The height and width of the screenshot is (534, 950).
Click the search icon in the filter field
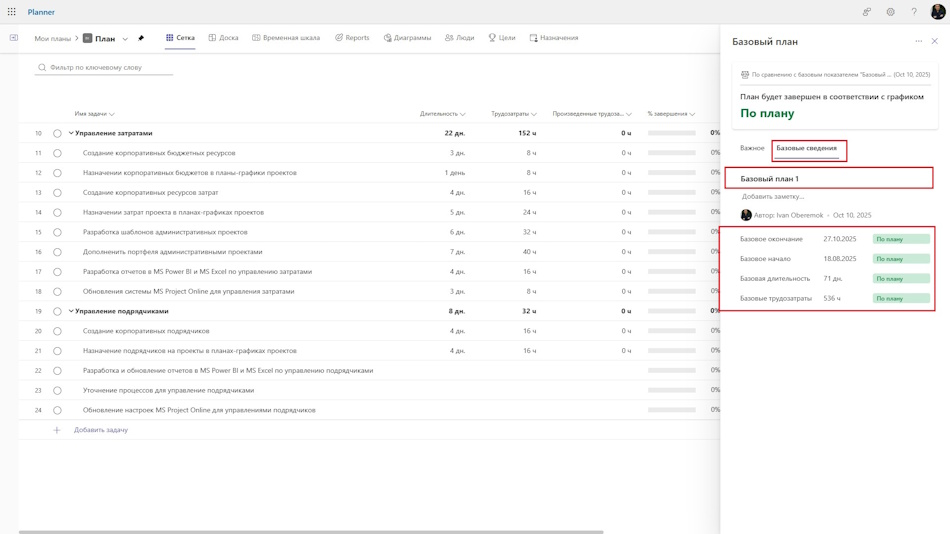(x=42, y=67)
